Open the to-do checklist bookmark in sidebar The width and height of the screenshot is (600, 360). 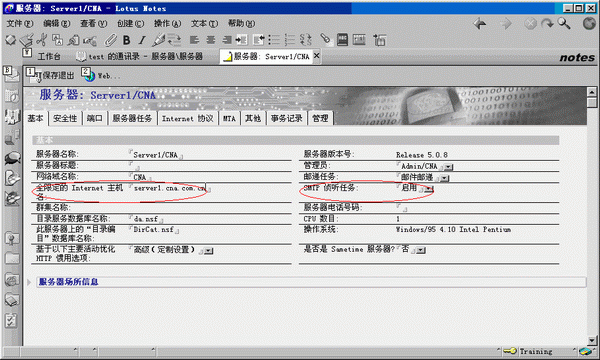coord(11,321)
